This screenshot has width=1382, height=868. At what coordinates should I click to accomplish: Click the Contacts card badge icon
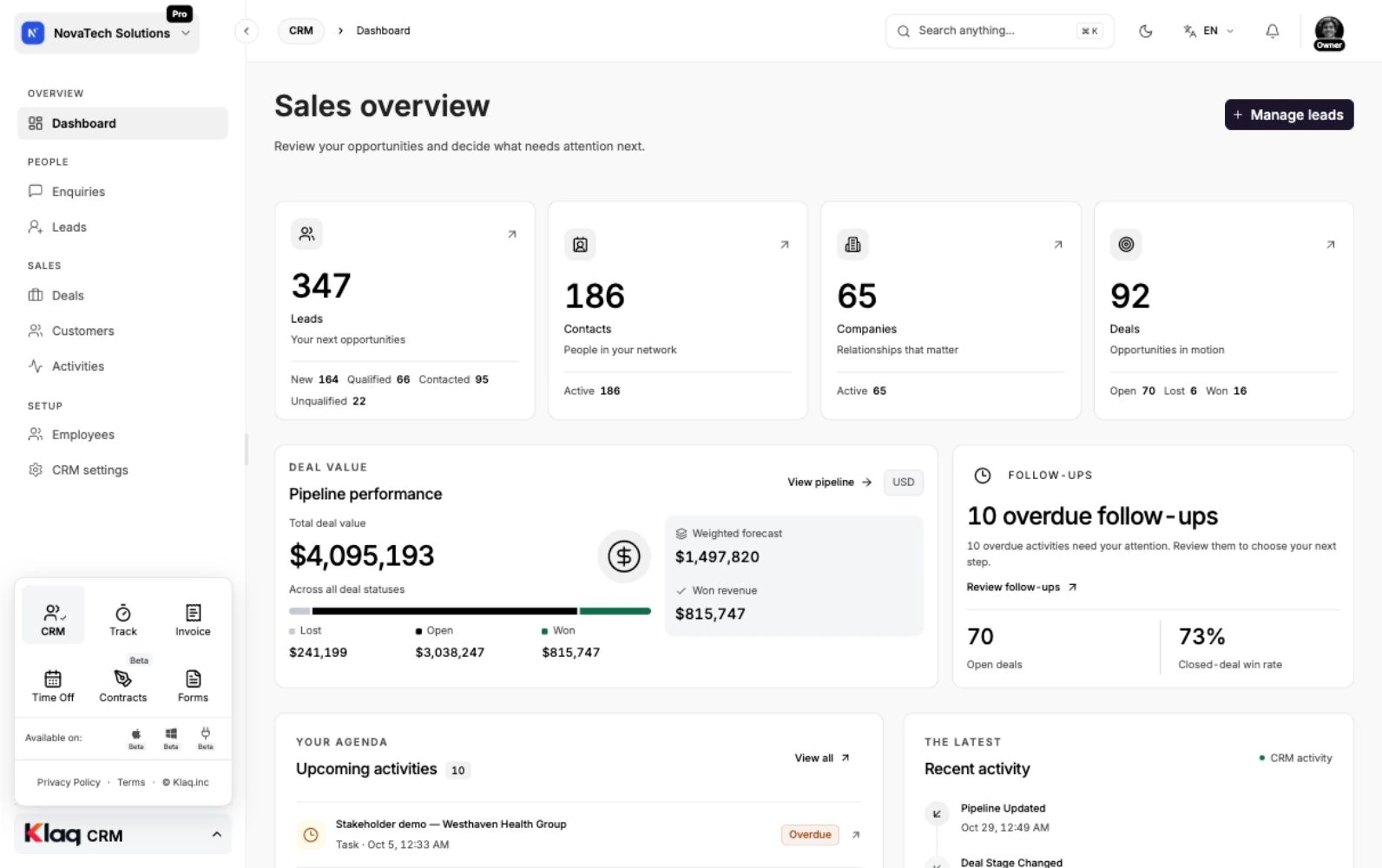click(x=580, y=245)
